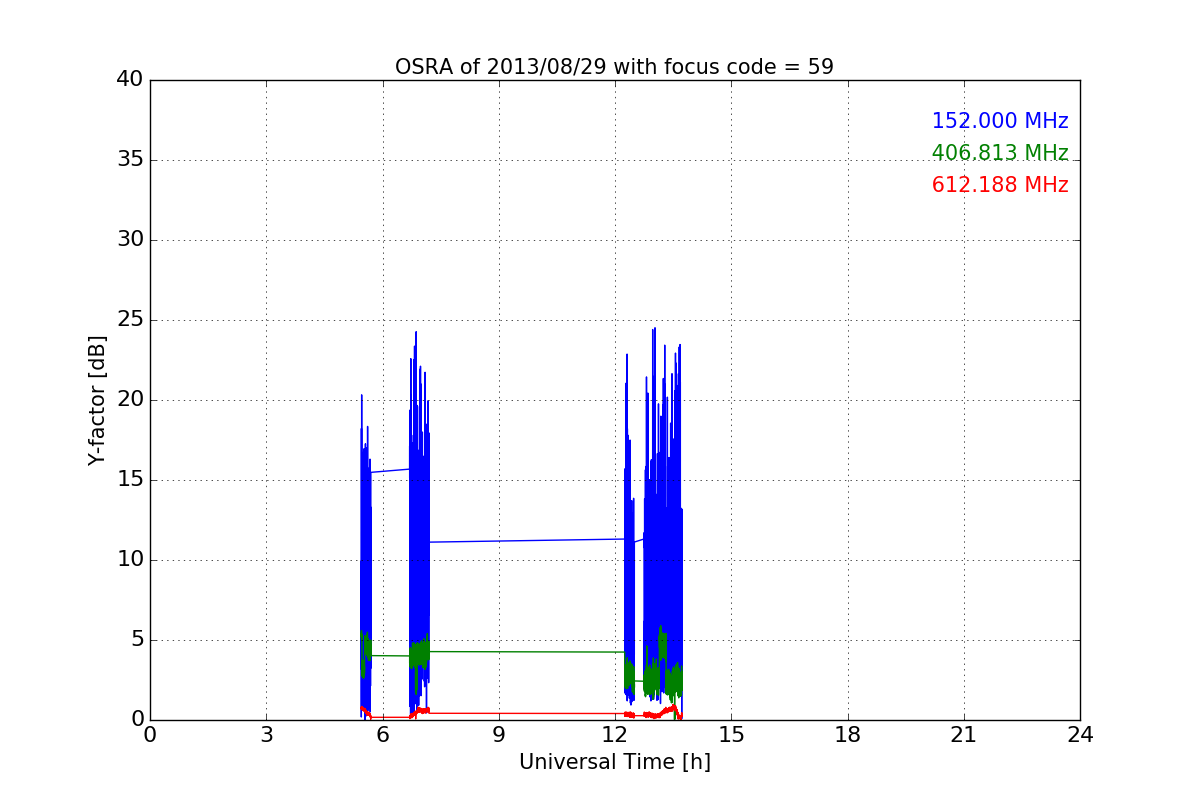Click x-axis tick label 3
The height and width of the screenshot is (800, 1200).
pos(266,735)
